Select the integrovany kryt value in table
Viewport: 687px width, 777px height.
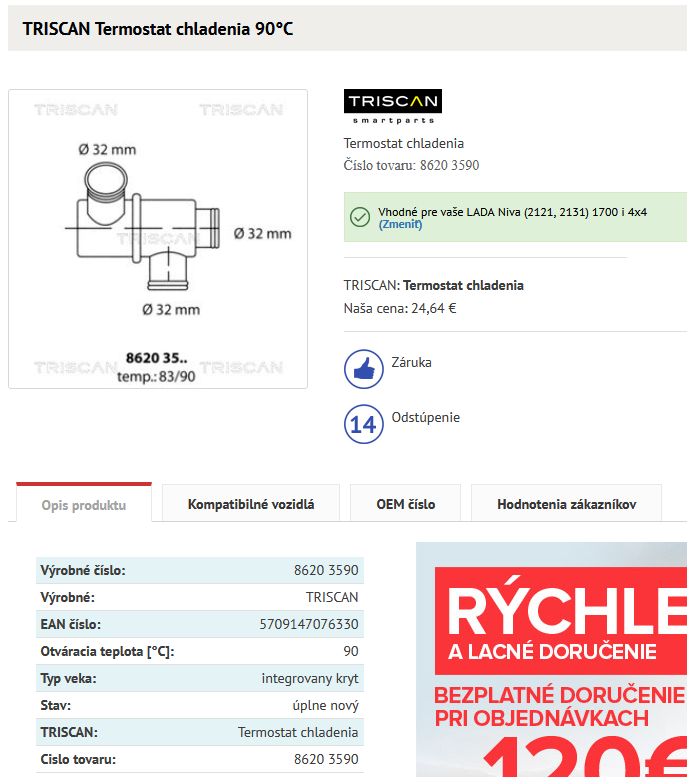point(309,679)
